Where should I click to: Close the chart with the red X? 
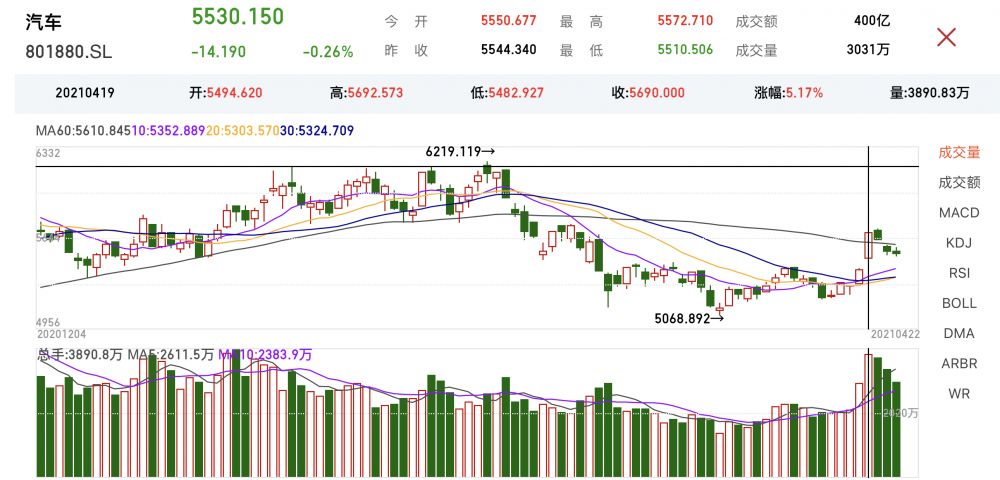click(x=946, y=38)
